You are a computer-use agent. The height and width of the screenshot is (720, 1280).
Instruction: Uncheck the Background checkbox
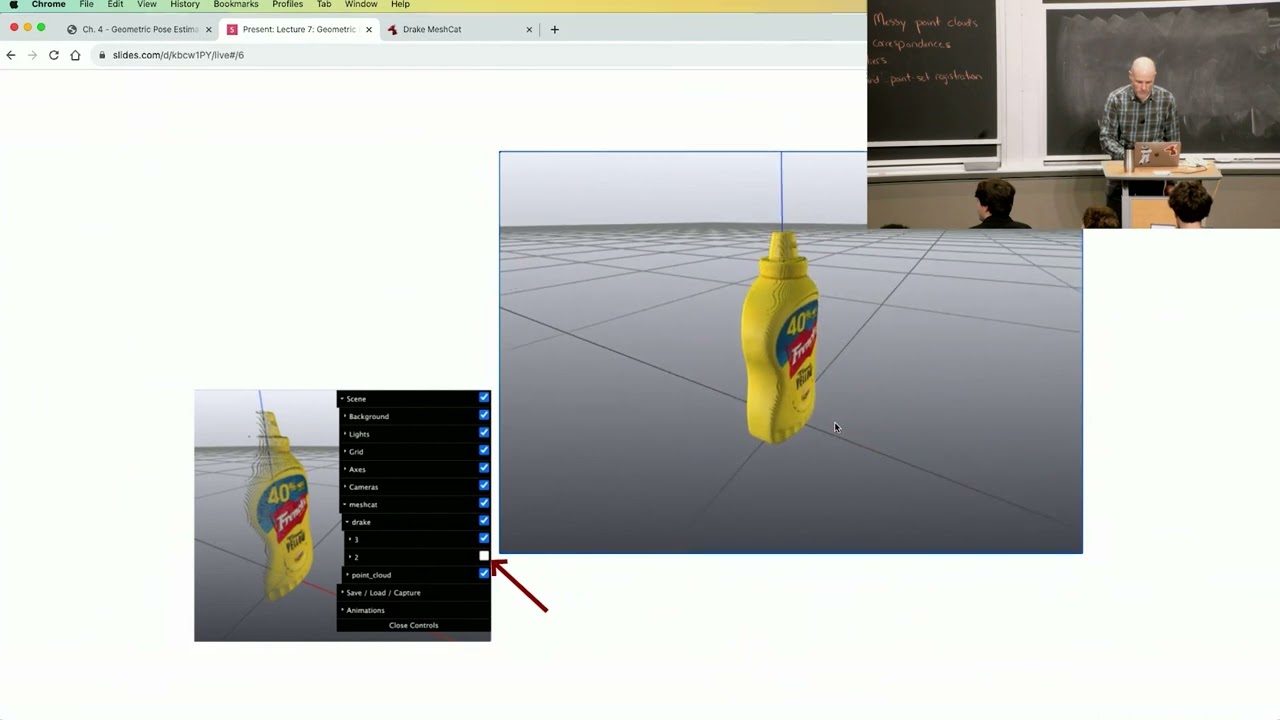(x=484, y=415)
